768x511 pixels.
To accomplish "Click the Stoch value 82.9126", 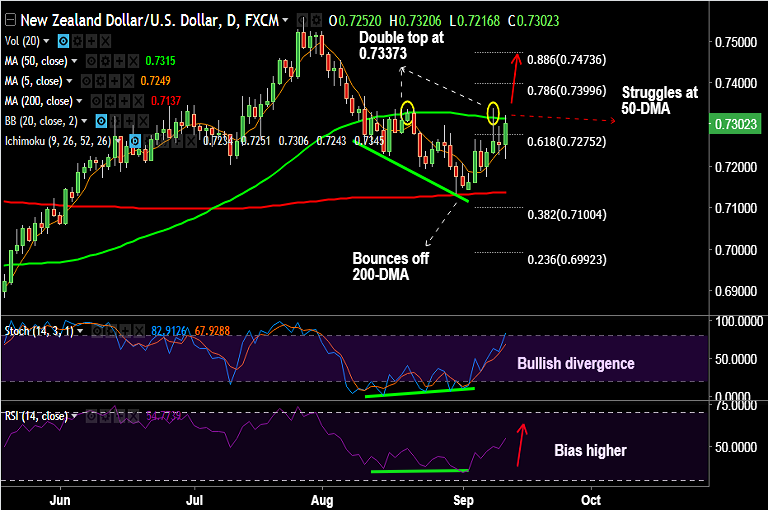I will tap(169, 331).
